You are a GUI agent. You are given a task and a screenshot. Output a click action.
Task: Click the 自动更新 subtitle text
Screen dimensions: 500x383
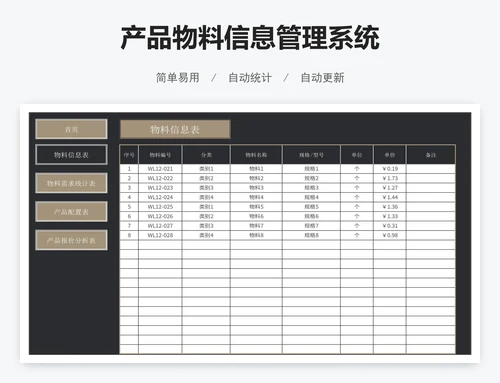click(x=322, y=78)
